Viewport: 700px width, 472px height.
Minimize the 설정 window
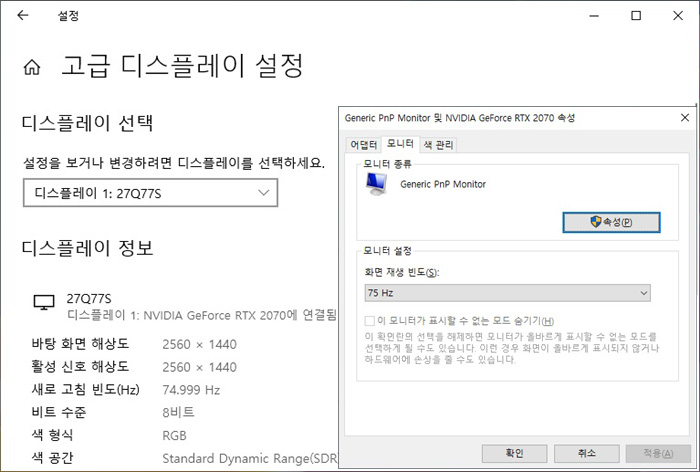click(589, 16)
